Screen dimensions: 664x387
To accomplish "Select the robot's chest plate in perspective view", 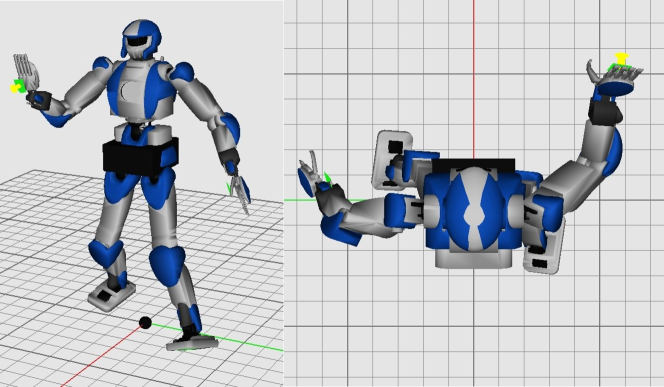I will click(x=140, y=90).
